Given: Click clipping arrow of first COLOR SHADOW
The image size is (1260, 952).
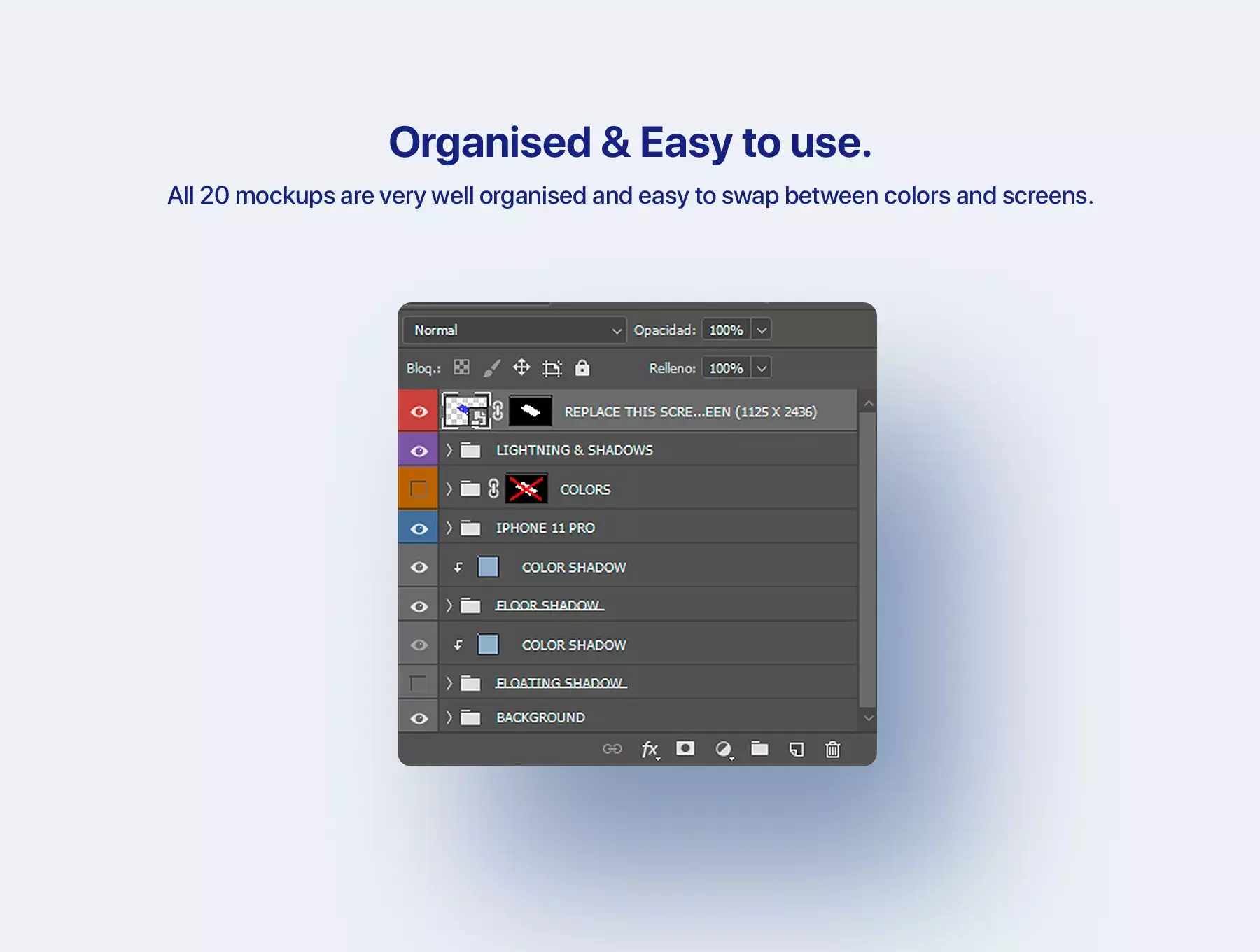Looking at the screenshot, I should tap(458, 567).
